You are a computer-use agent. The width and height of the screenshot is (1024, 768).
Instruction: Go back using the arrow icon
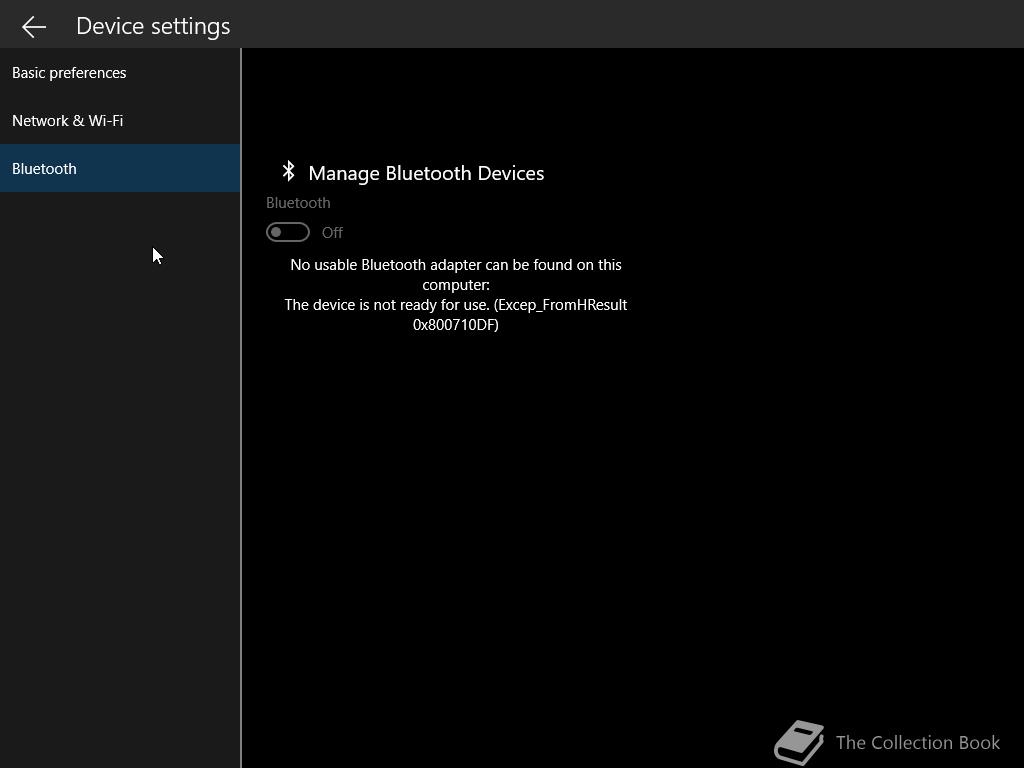click(33, 27)
